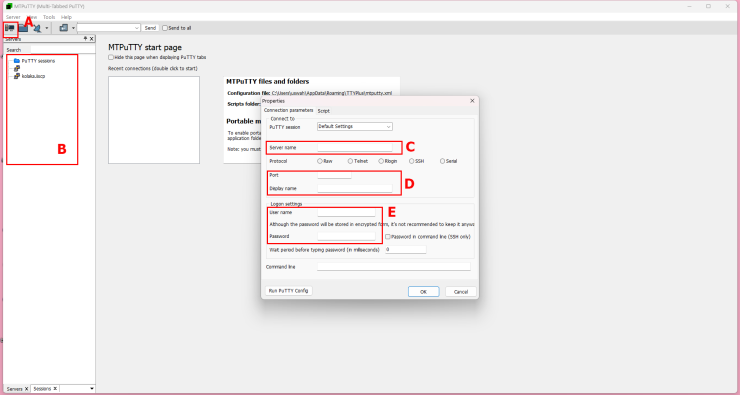
Task: Click the User name input field
Action: pos(346,212)
